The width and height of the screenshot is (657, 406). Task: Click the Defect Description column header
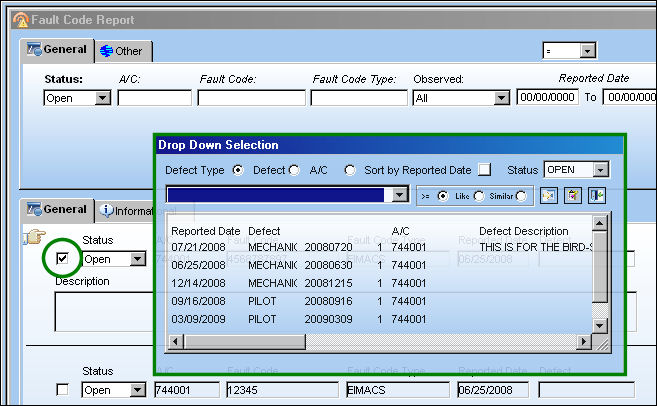tap(524, 231)
